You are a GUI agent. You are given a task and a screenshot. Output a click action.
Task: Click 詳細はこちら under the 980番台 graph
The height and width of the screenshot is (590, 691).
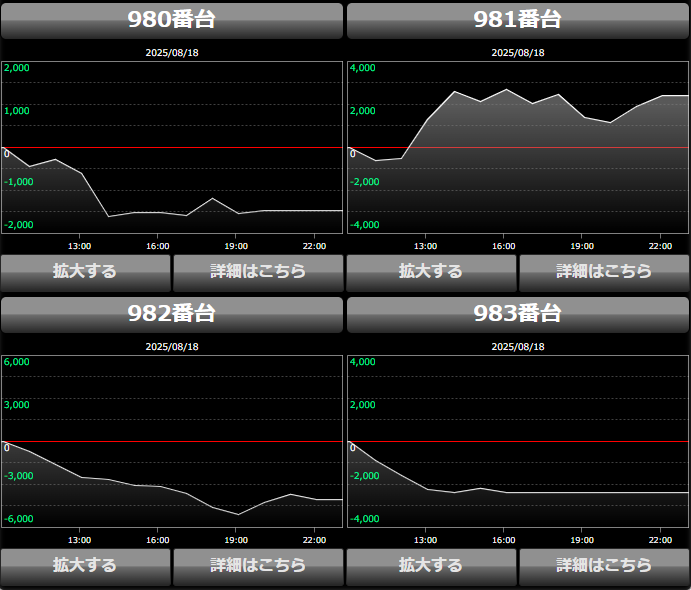point(258,273)
